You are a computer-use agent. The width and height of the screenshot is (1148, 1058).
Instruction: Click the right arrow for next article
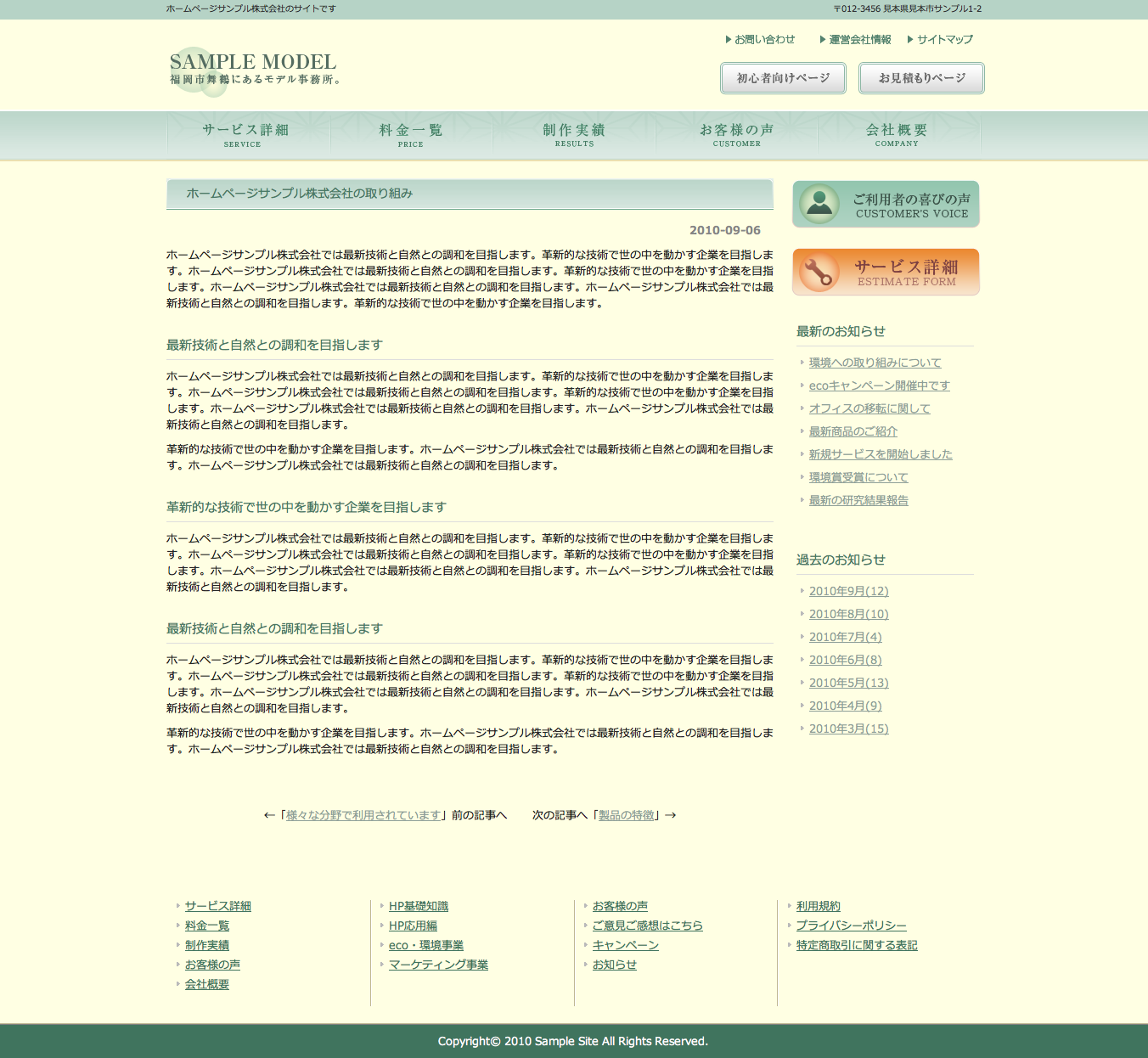pyautogui.click(x=671, y=815)
